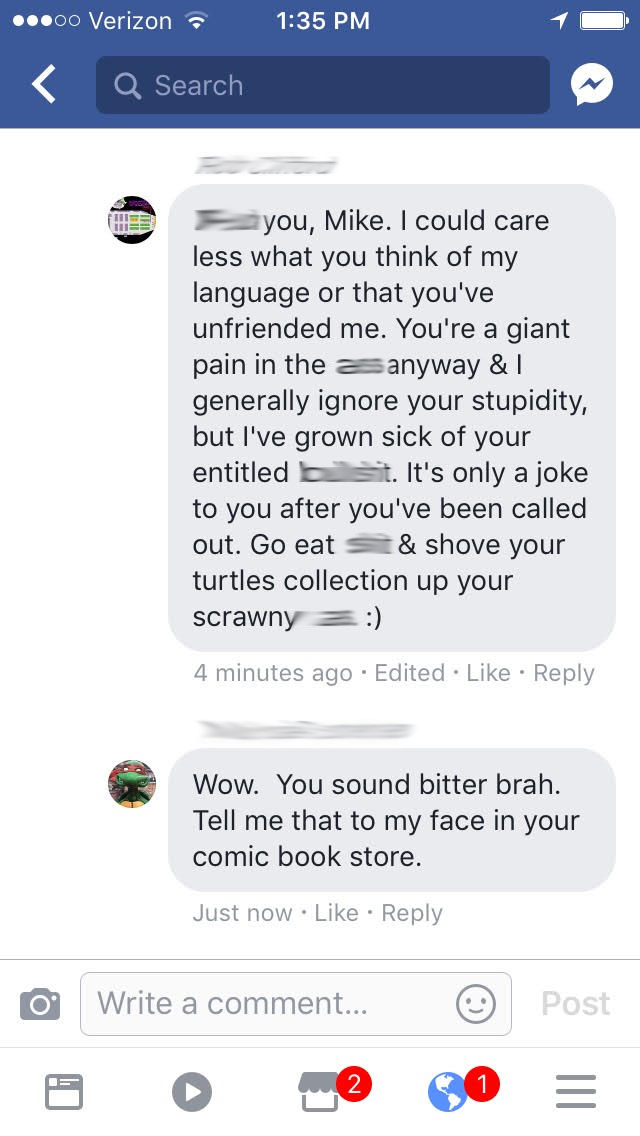The width and height of the screenshot is (640, 1136).
Task: Tap the camera icon to attach photo
Action: tap(40, 1003)
